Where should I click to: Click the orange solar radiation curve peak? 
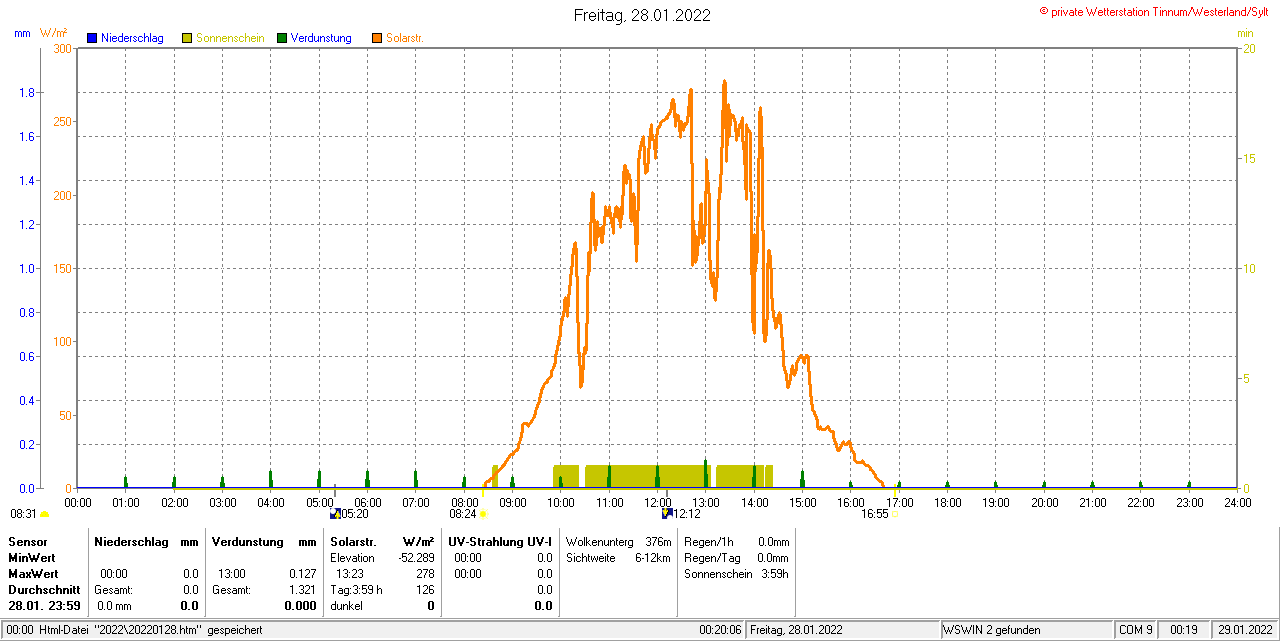[x=723, y=84]
